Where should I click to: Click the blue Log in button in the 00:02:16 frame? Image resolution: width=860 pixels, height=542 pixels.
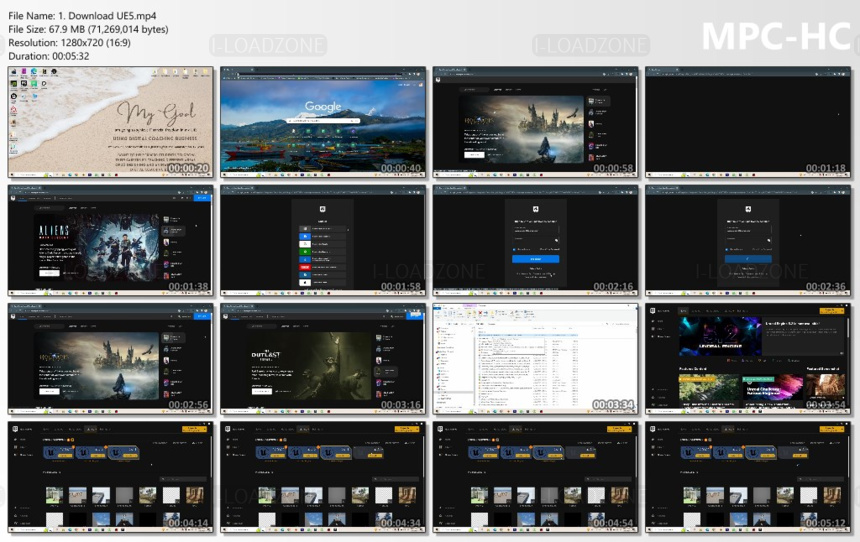point(535,259)
